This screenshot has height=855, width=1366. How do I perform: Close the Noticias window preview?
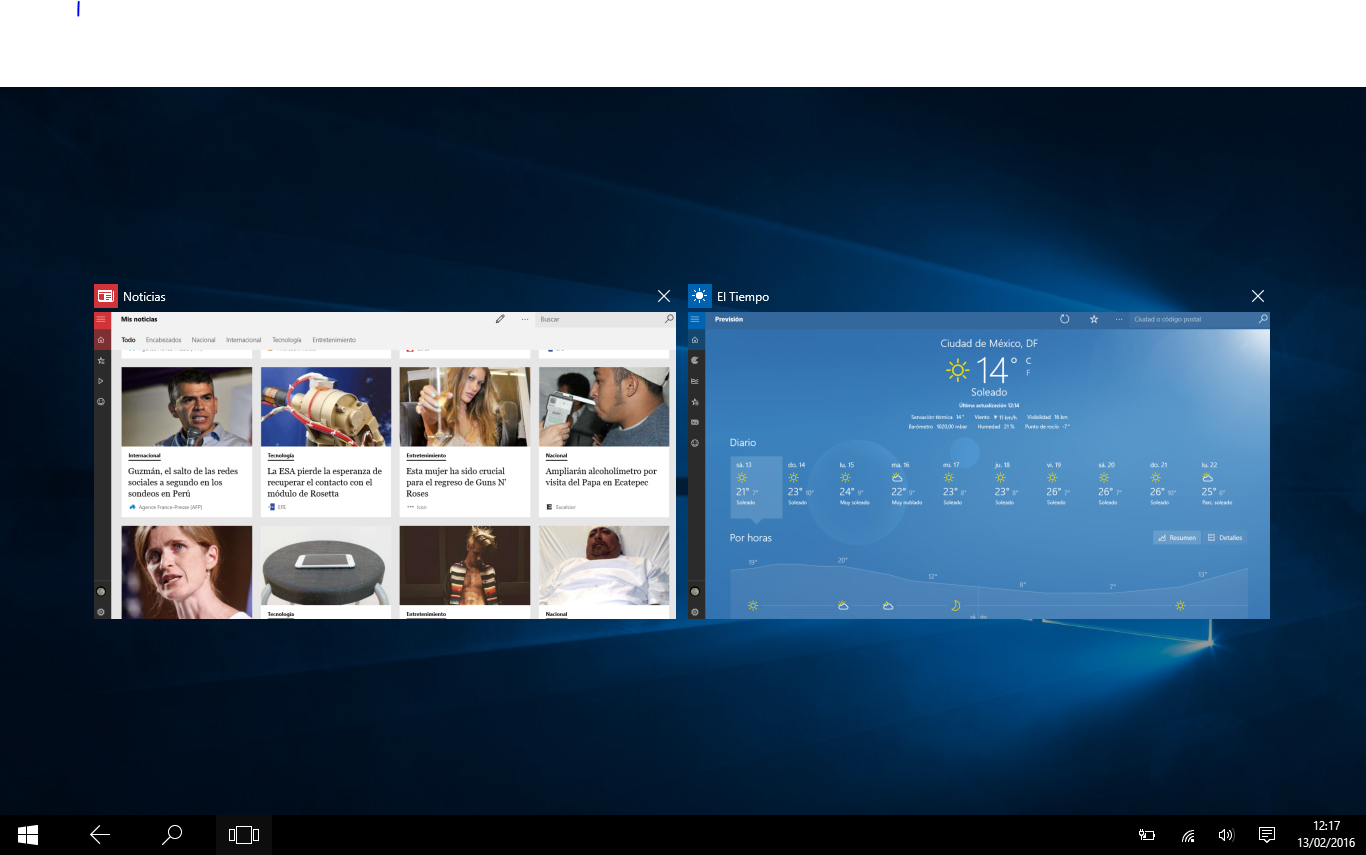pos(664,296)
